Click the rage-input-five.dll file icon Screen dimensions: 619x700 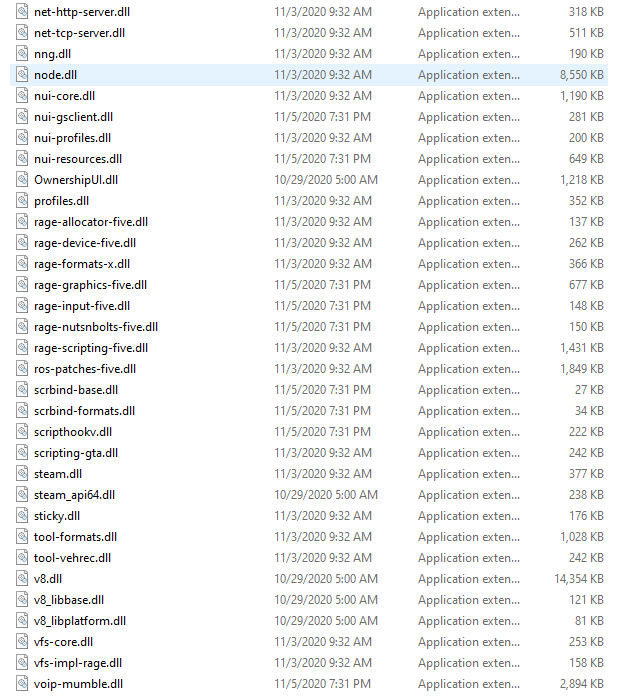coord(22,305)
